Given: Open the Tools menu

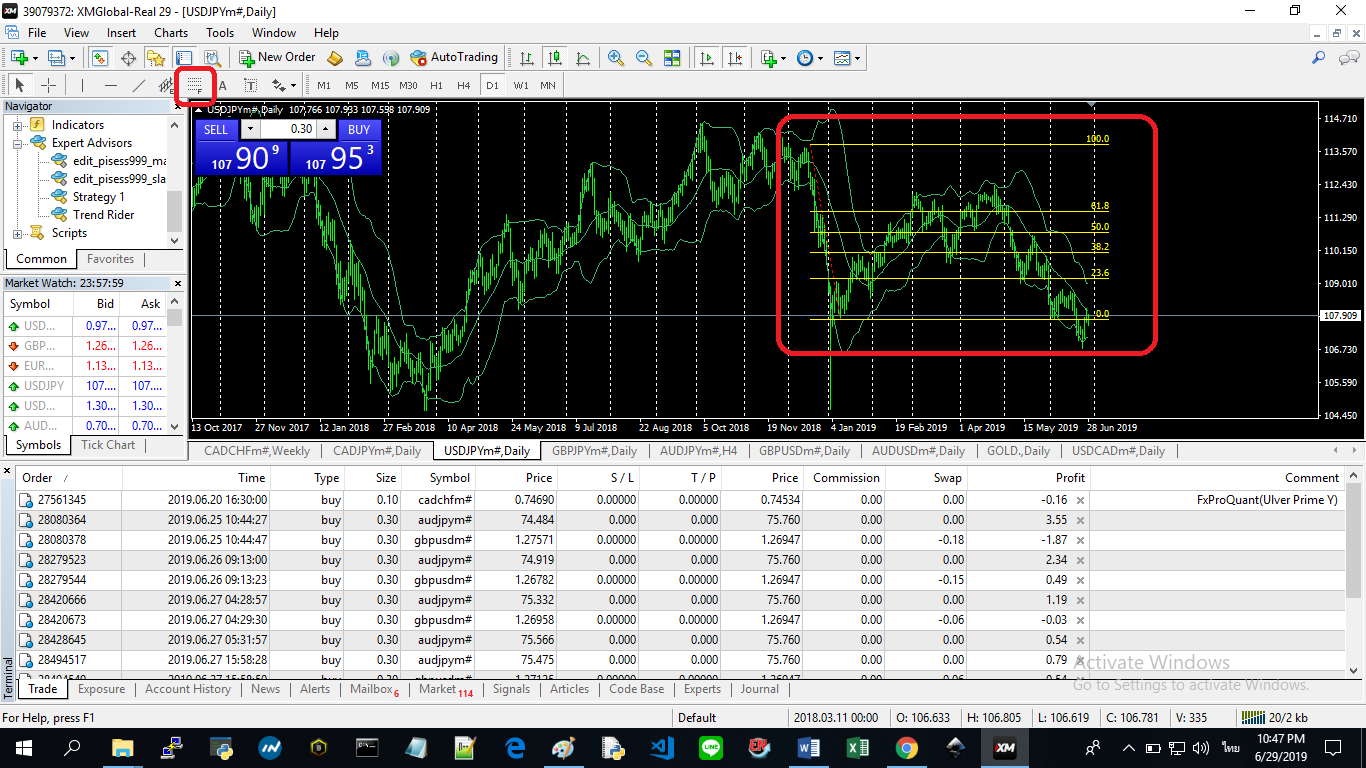Looking at the screenshot, I should tap(220, 33).
